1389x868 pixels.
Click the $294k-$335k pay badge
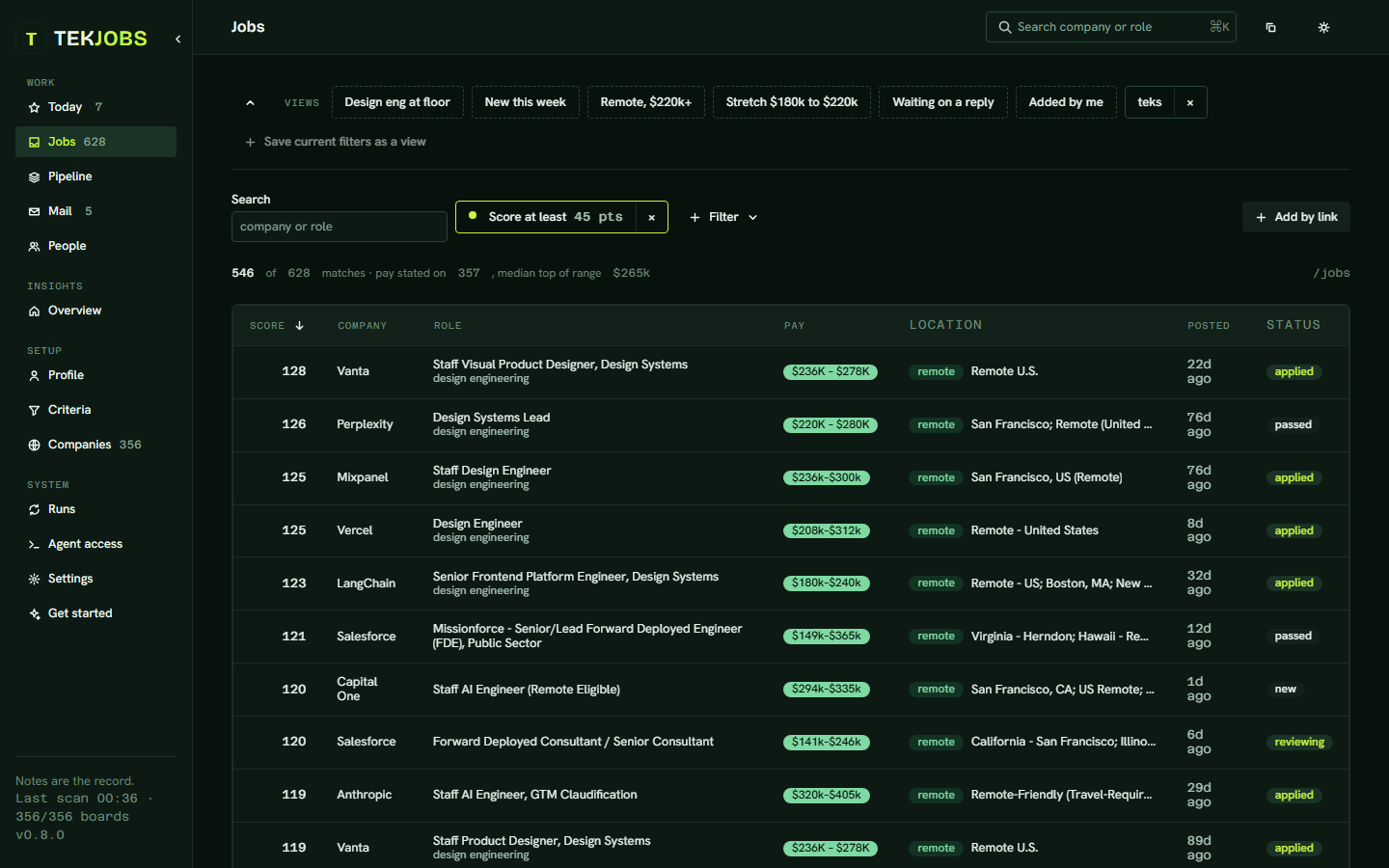(827, 690)
